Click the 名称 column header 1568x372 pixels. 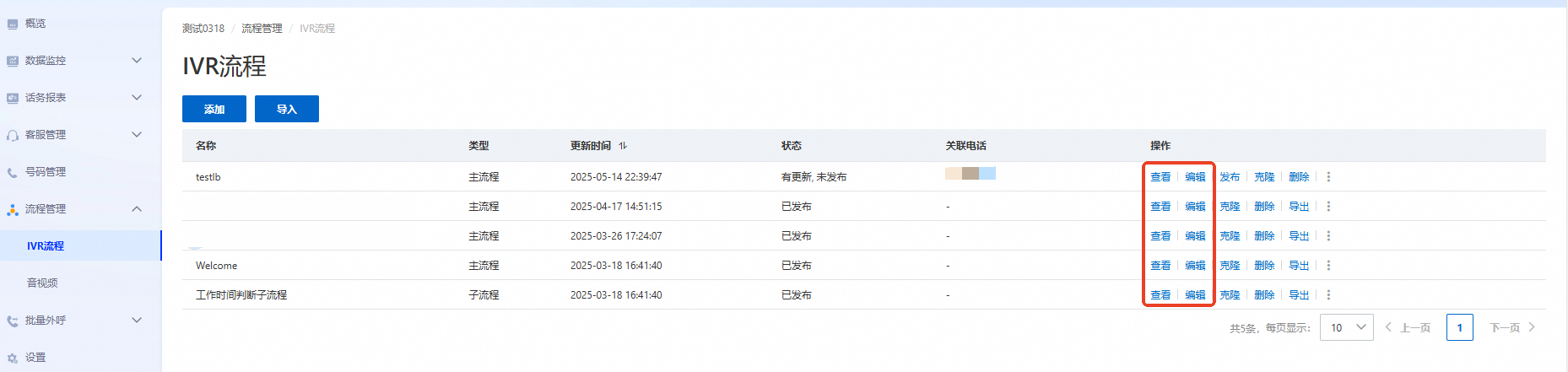pyautogui.click(x=206, y=146)
